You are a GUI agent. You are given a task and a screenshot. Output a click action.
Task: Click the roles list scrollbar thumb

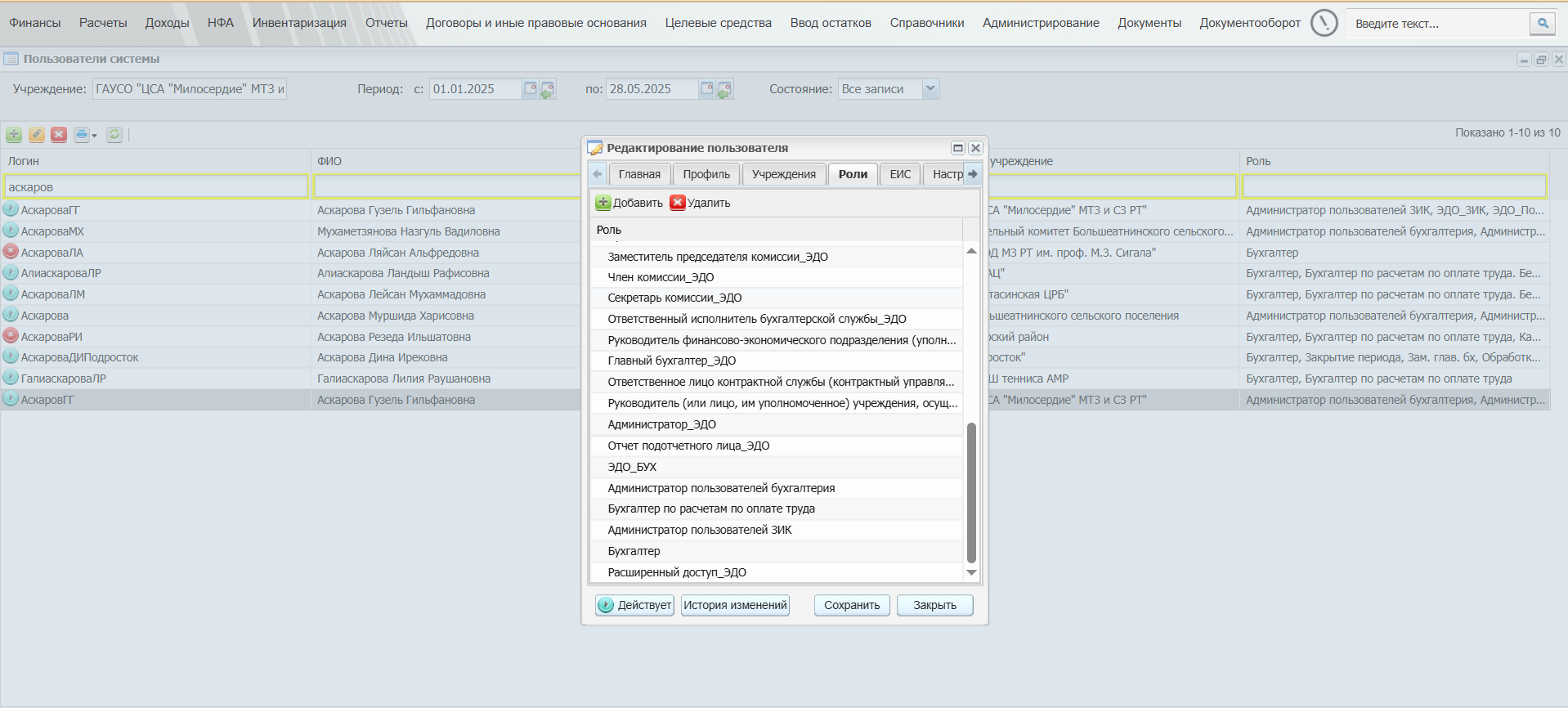971,493
